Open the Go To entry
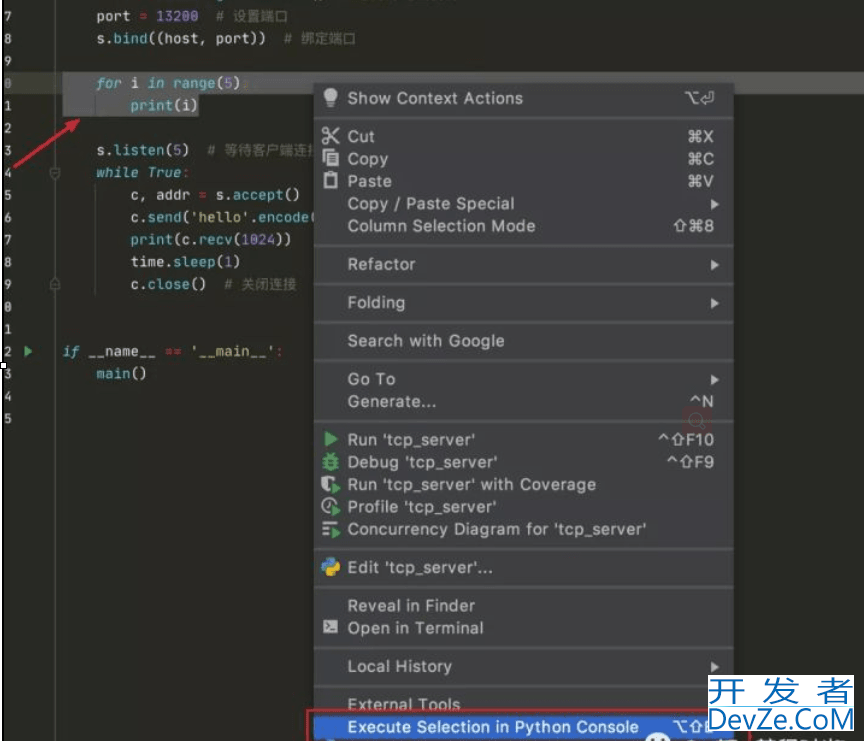 pos(523,379)
